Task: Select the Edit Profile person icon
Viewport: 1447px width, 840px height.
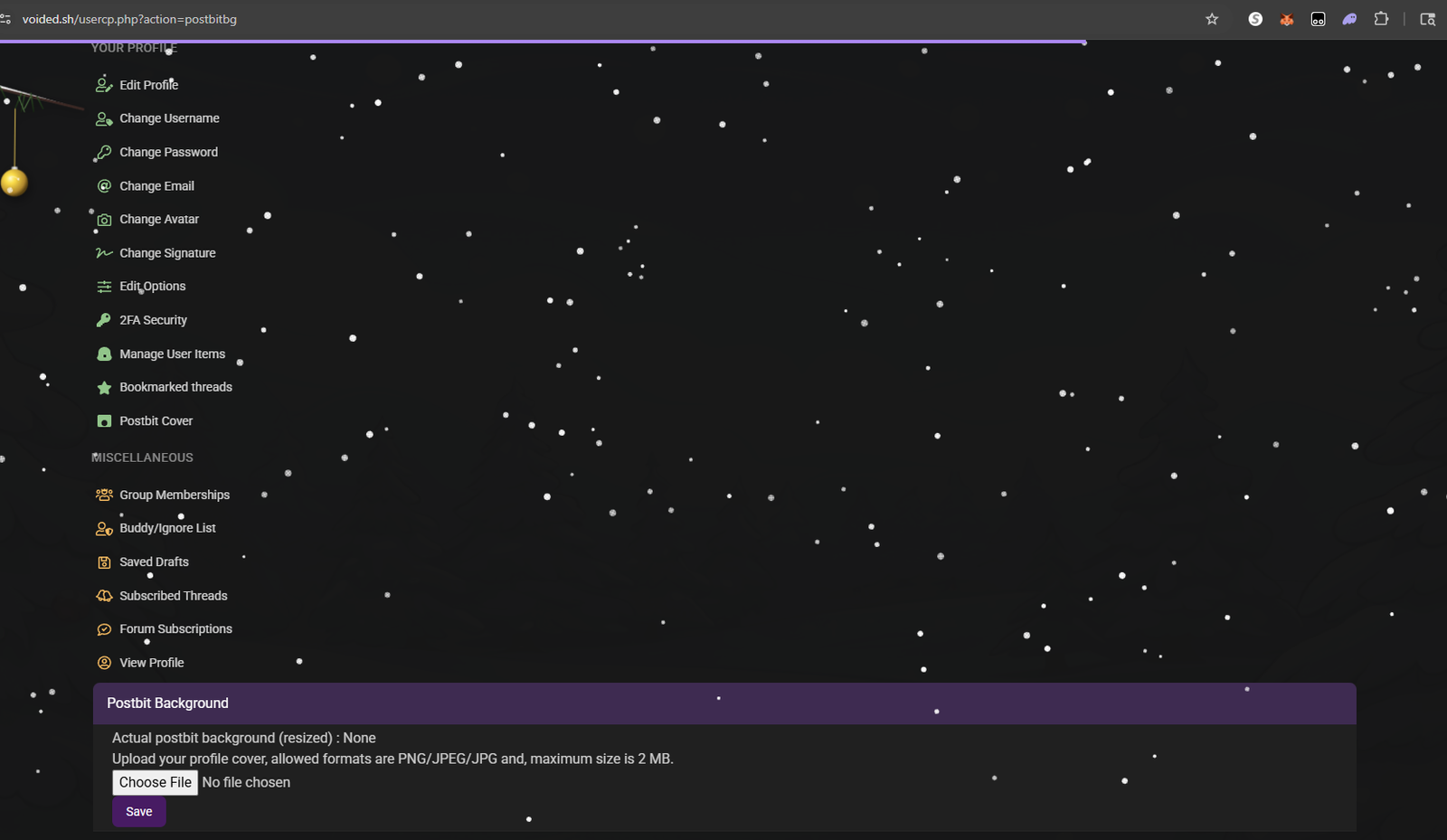Action: [x=104, y=84]
